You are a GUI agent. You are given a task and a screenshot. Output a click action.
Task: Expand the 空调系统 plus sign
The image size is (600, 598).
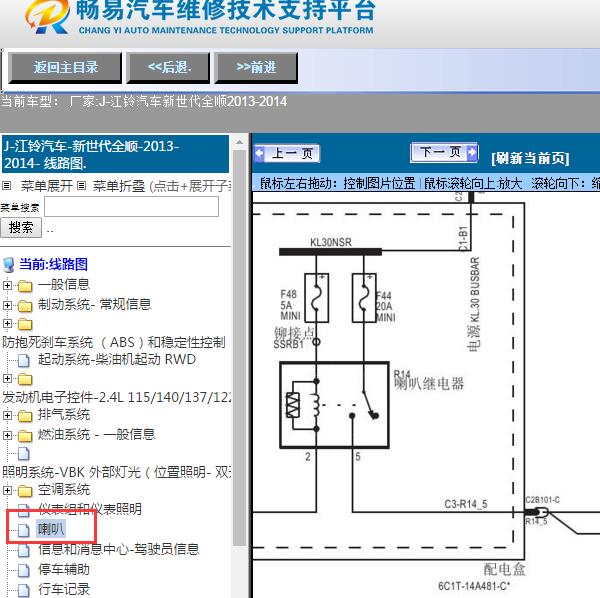pos(7,490)
